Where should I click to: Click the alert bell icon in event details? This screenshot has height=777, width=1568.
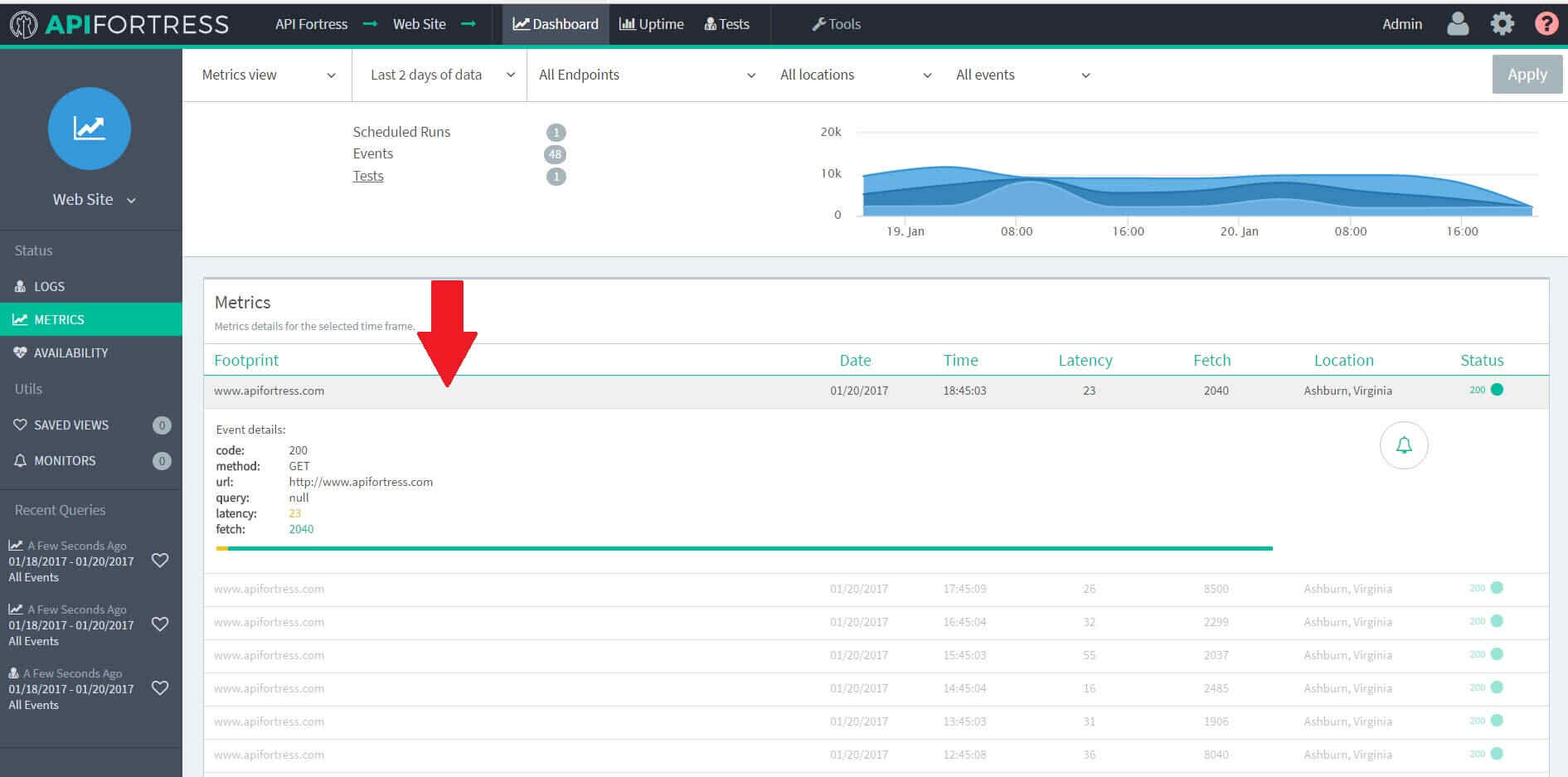[x=1403, y=445]
